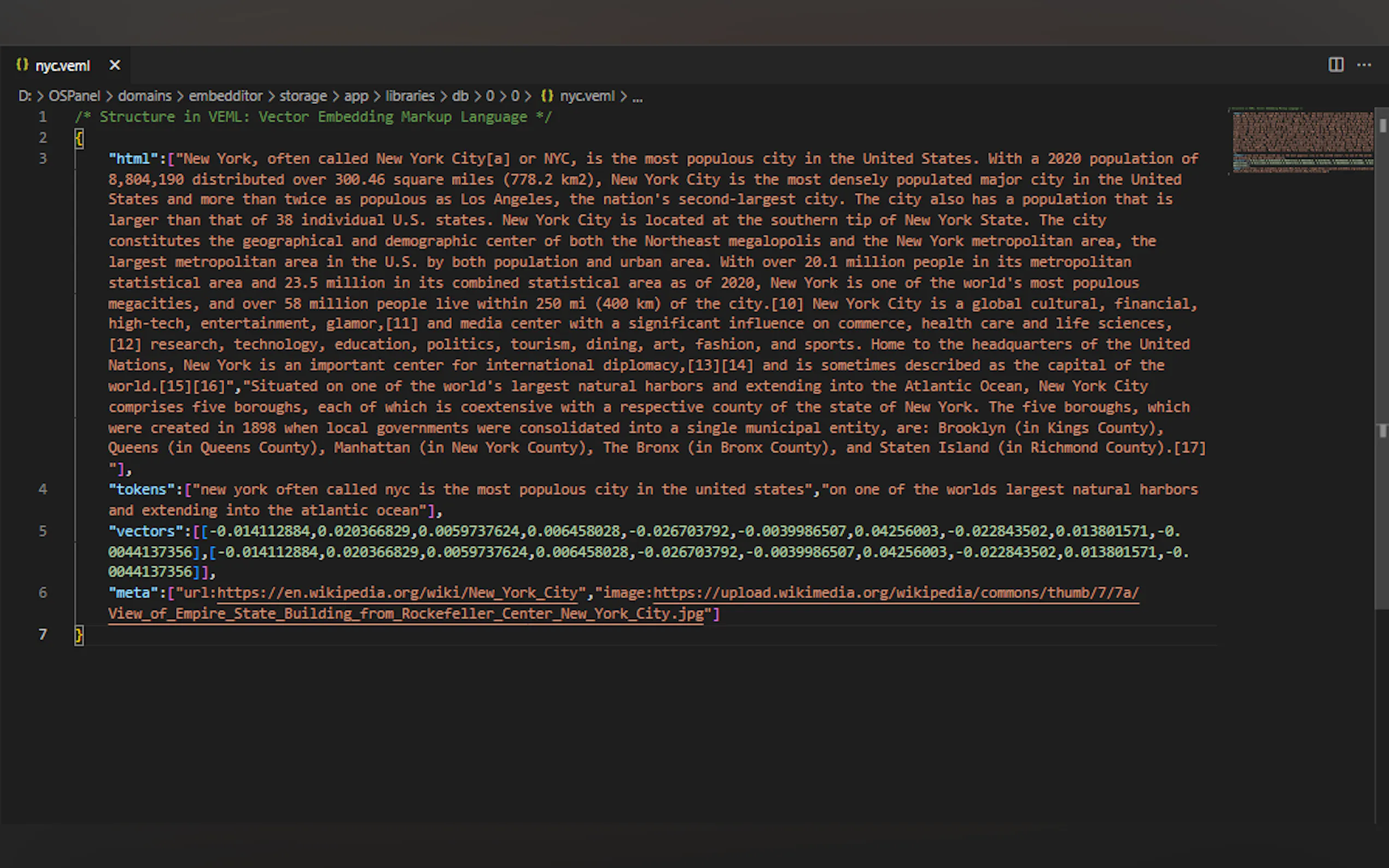Screen dimensions: 1389x868
Task: Click the braces file icon in tab
Action: point(22,65)
